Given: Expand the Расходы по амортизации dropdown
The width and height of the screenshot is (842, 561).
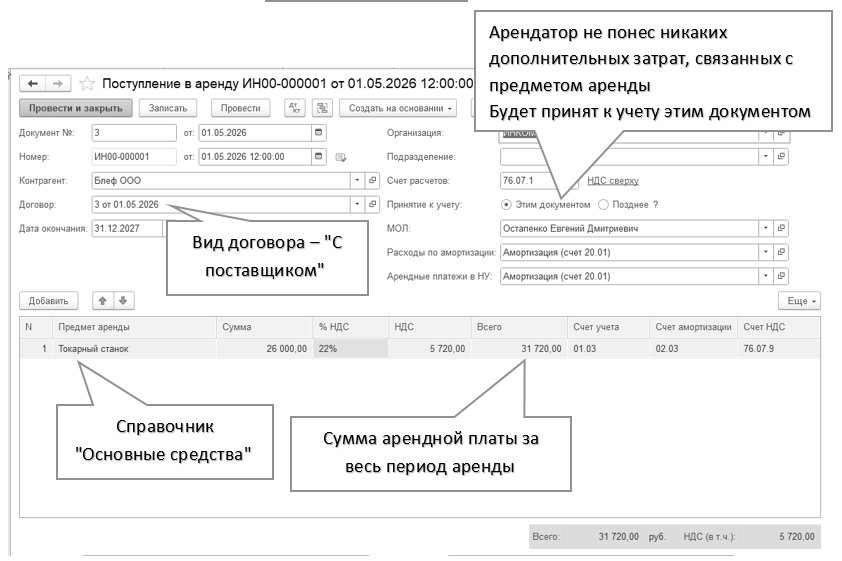Looking at the screenshot, I should coord(766,252).
